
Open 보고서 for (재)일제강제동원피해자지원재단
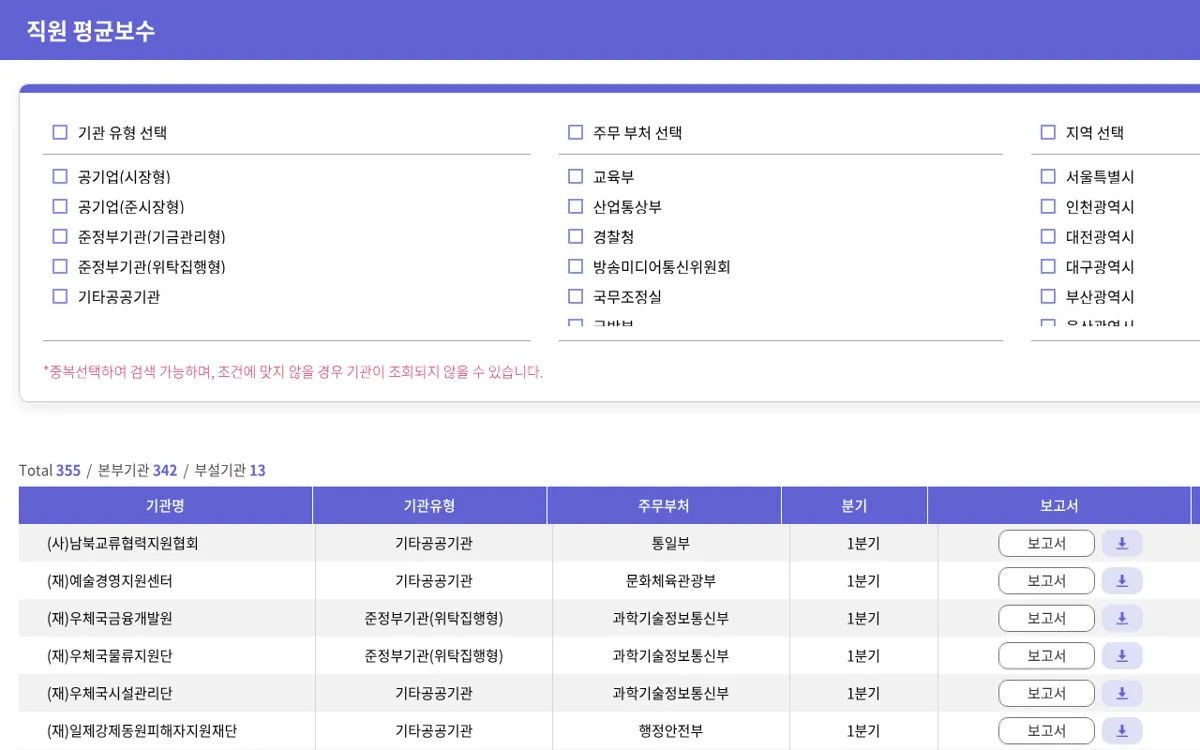click(1046, 731)
